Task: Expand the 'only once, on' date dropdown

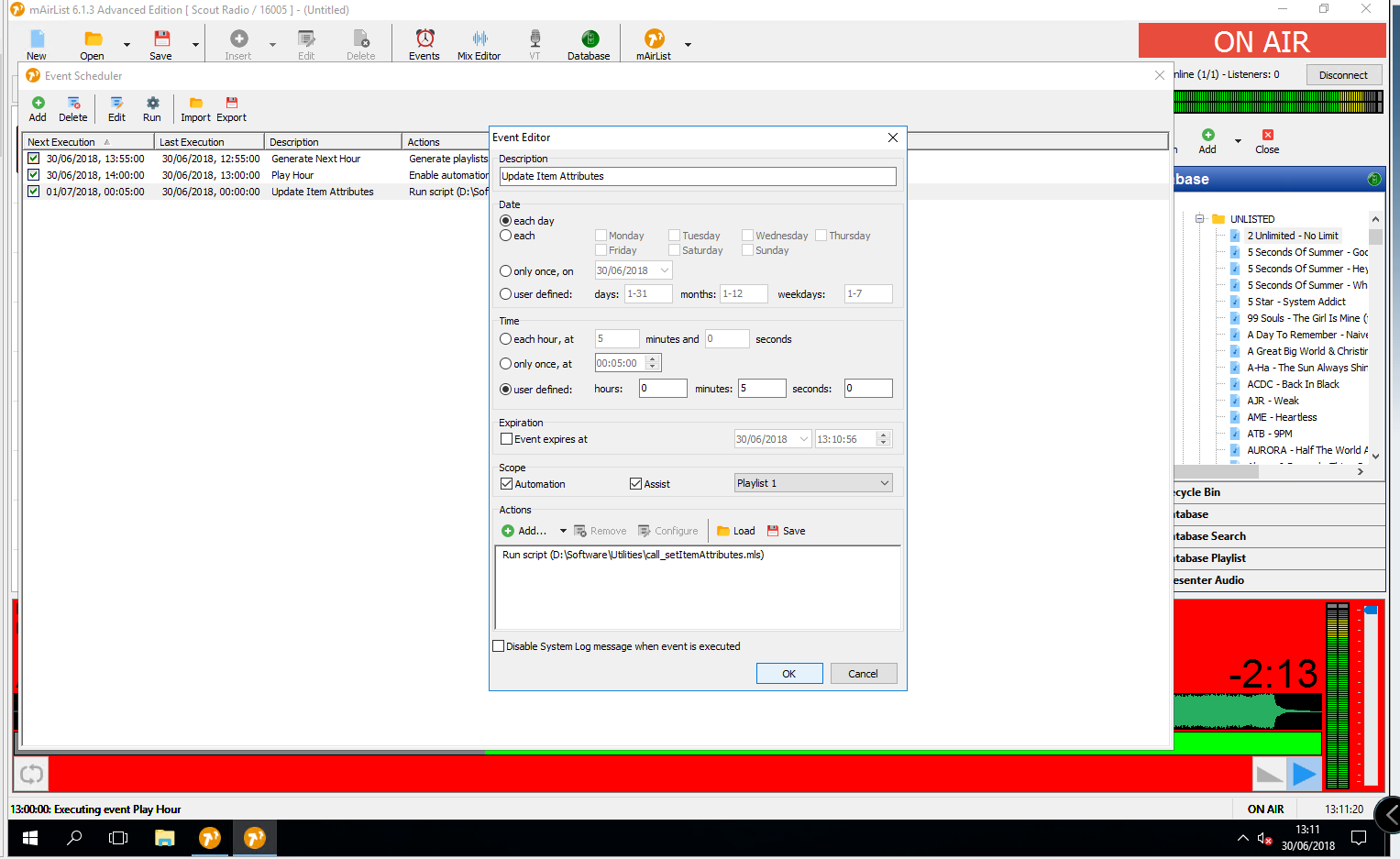Action: 665,271
